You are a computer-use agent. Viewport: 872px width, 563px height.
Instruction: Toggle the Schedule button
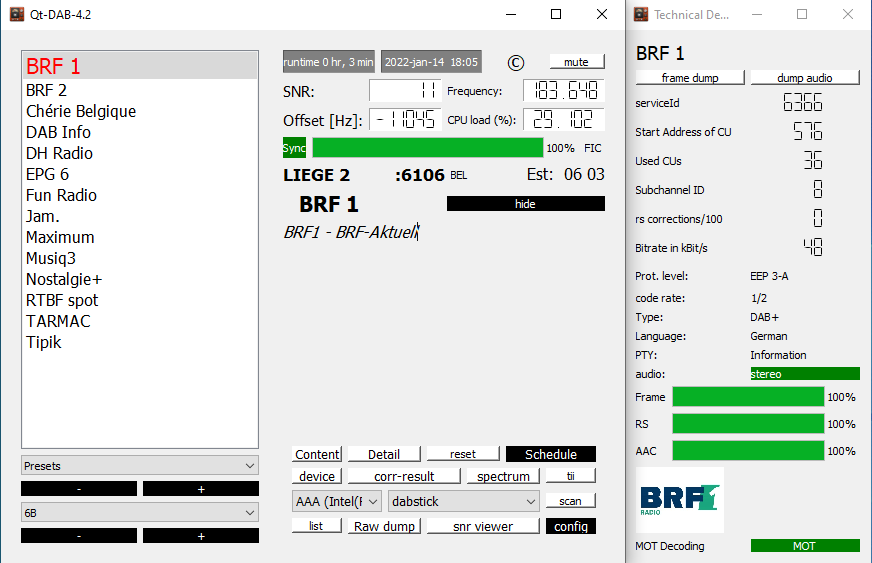[x=551, y=454]
